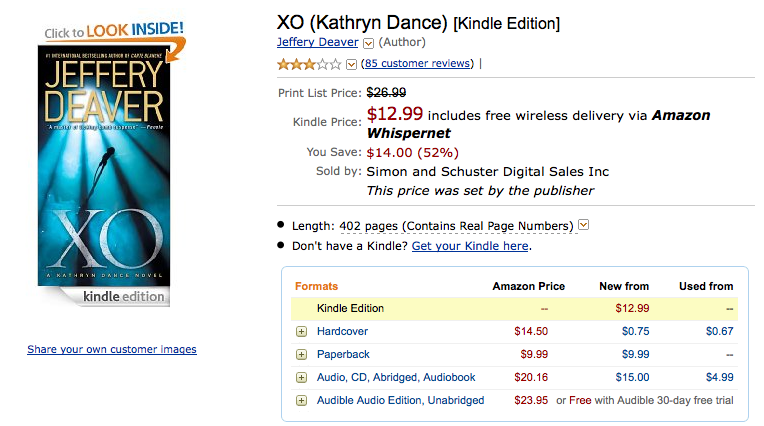Open the dropdown next to Jeffery Deaver
The height and width of the screenshot is (426, 764).
(x=369, y=43)
